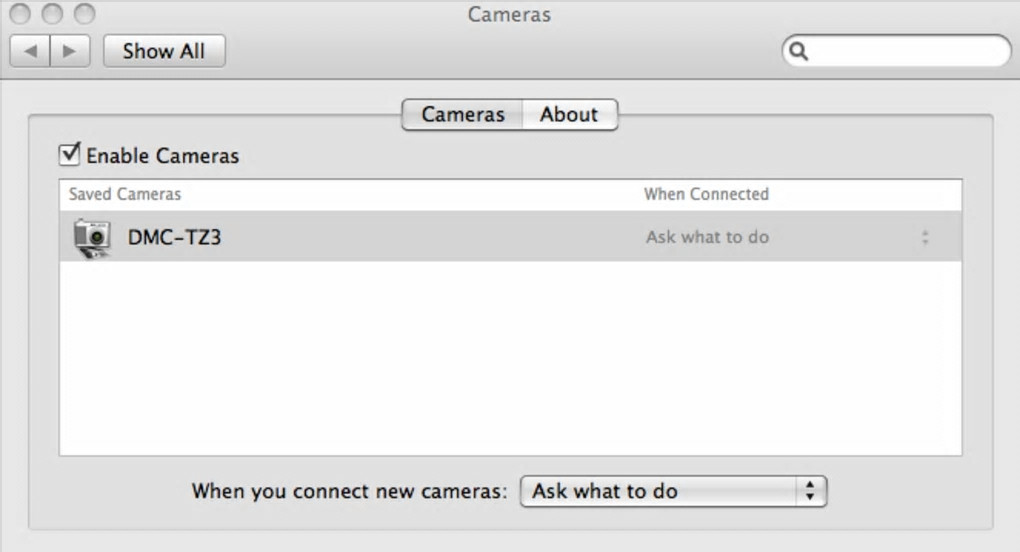The height and width of the screenshot is (552, 1020).
Task: Switch to the About tab
Action: (x=568, y=115)
